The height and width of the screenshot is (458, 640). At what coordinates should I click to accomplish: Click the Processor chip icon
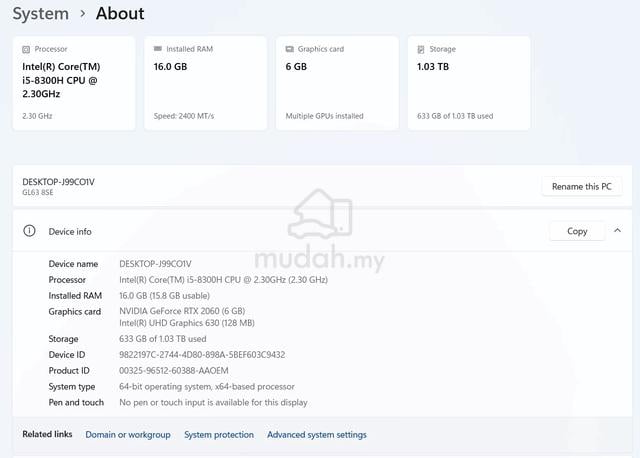point(26,49)
